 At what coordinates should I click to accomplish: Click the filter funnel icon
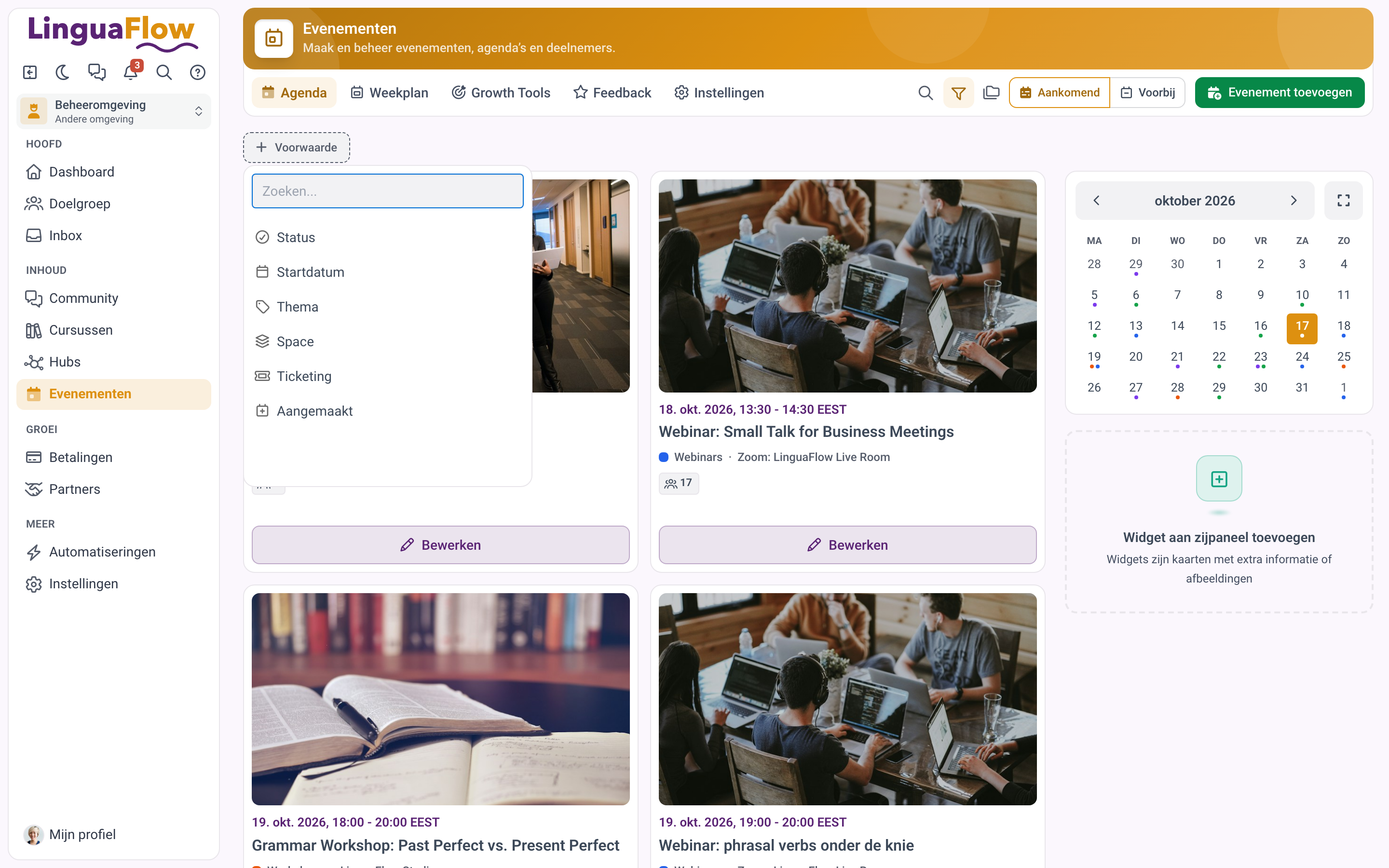(958, 93)
